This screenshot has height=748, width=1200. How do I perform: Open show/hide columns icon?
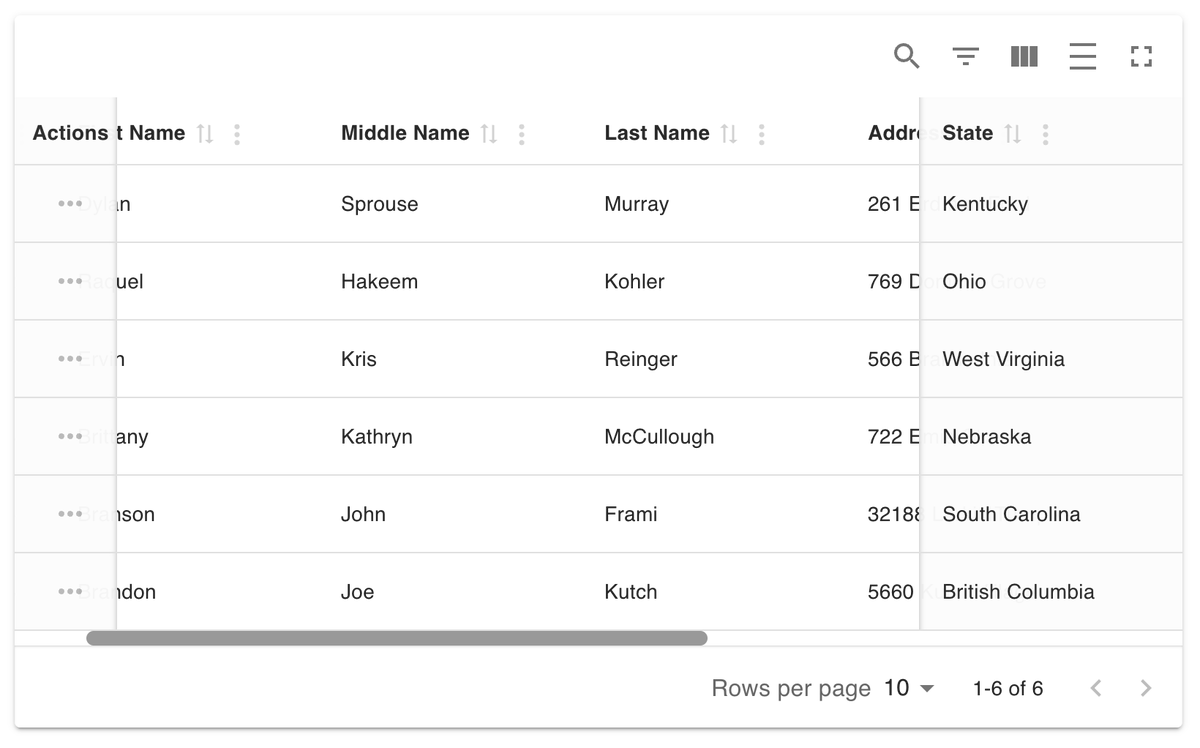1024,56
